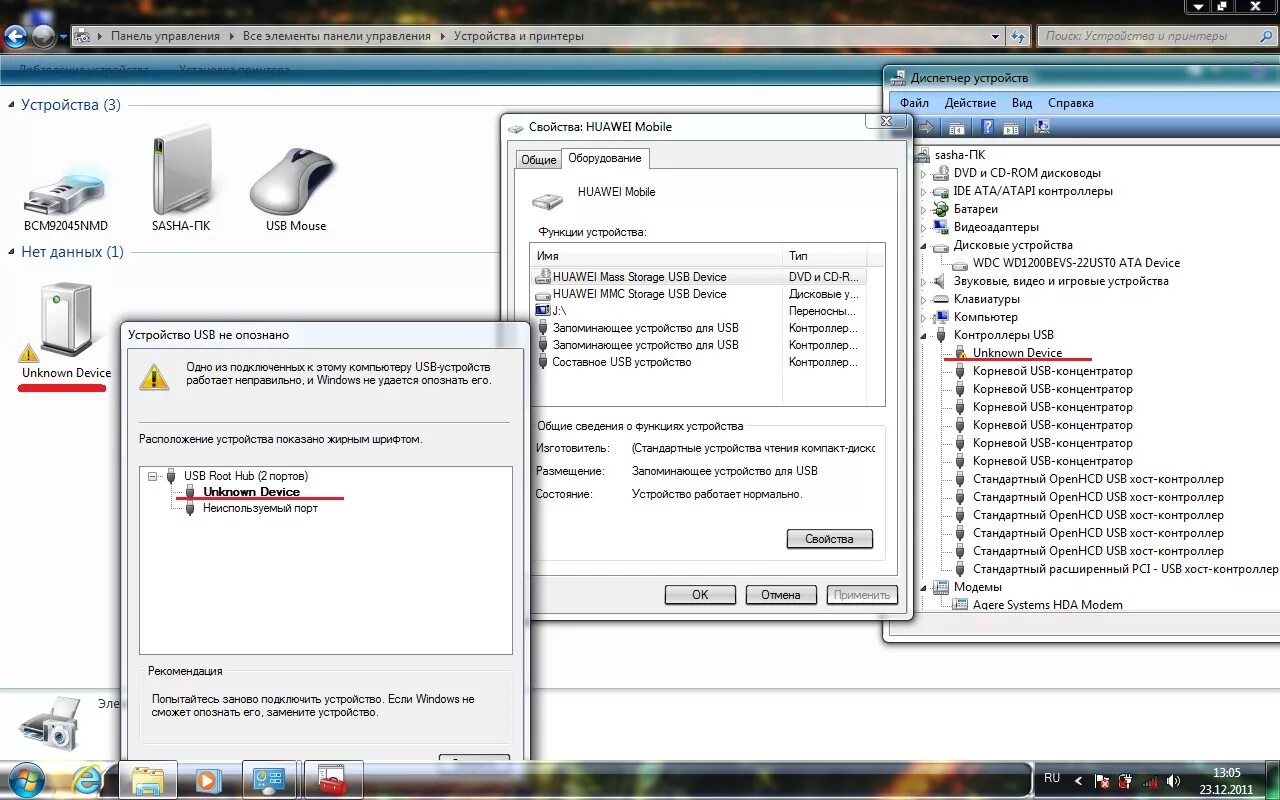This screenshot has height=800, width=1280.
Task: Select the J:\ row in functions list
Action: (699, 311)
